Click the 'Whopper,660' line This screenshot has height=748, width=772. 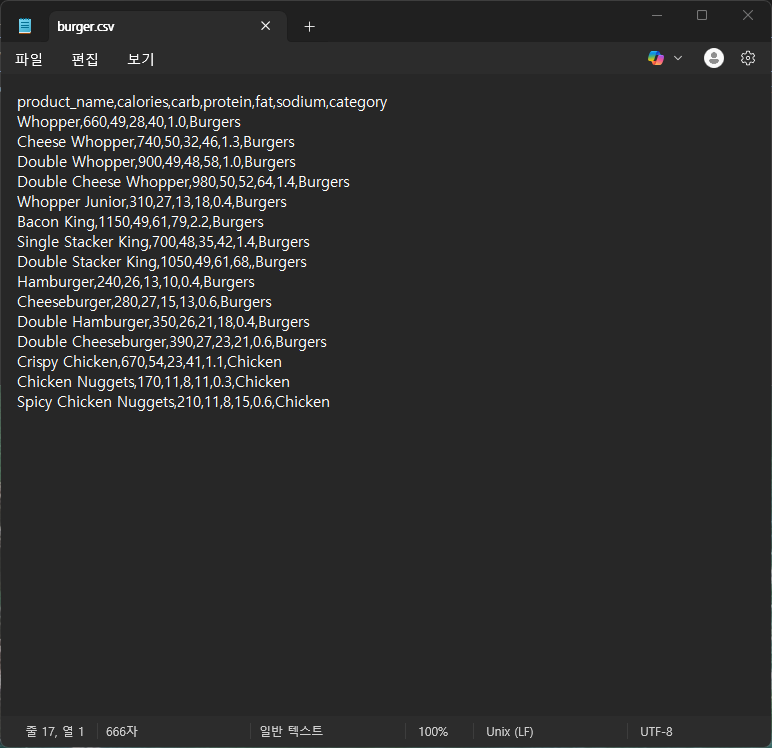[129, 122]
